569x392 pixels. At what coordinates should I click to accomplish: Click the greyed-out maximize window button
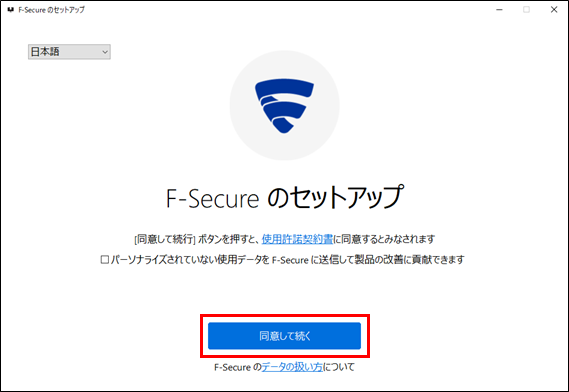(x=527, y=10)
